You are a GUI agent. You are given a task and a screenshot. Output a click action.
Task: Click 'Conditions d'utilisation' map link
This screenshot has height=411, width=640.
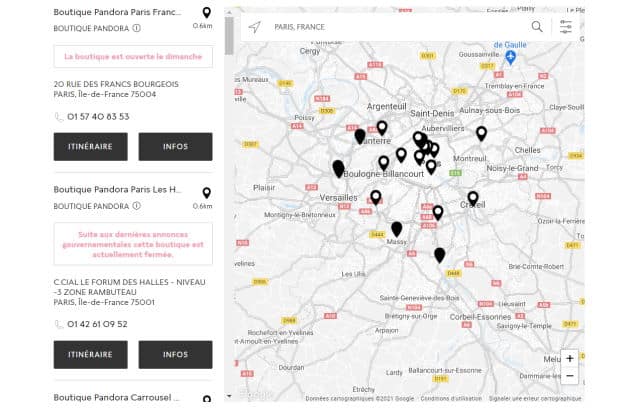pyautogui.click(x=451, y=398)
